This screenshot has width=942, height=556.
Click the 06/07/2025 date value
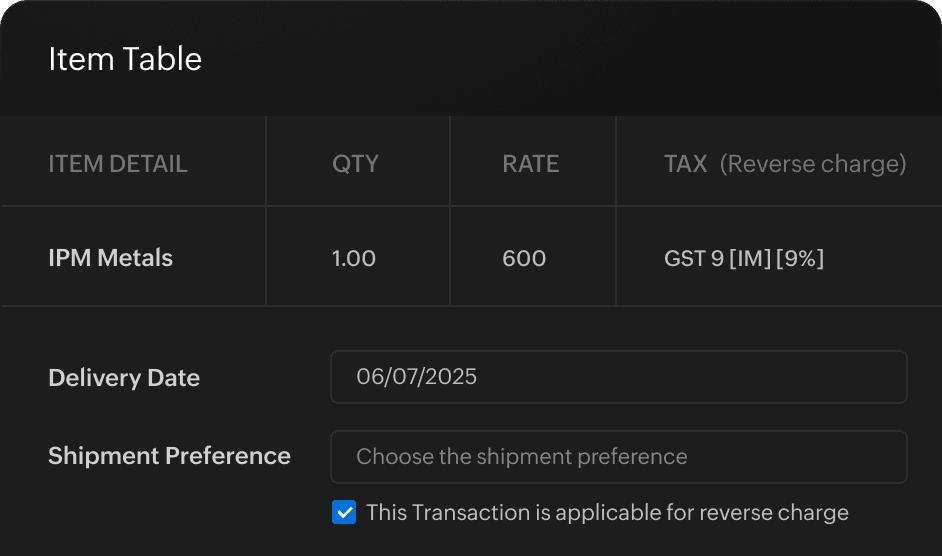(x=417, y=377)
